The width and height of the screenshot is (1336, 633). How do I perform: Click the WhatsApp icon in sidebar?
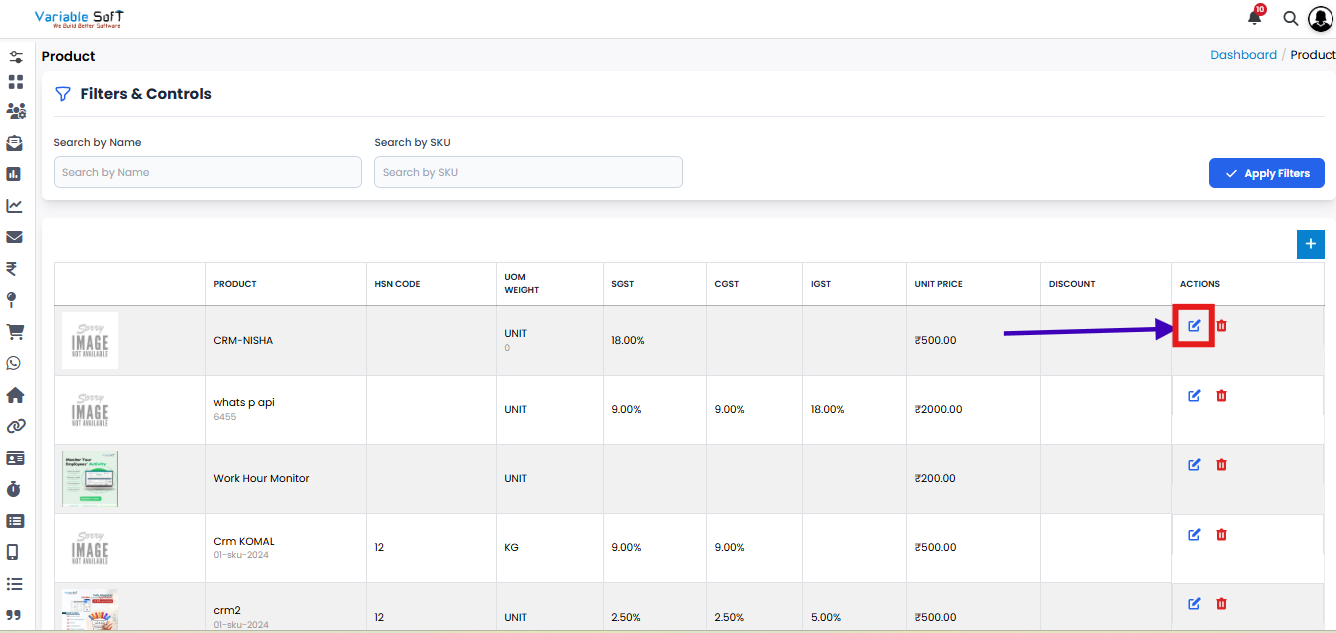(14, 363)
